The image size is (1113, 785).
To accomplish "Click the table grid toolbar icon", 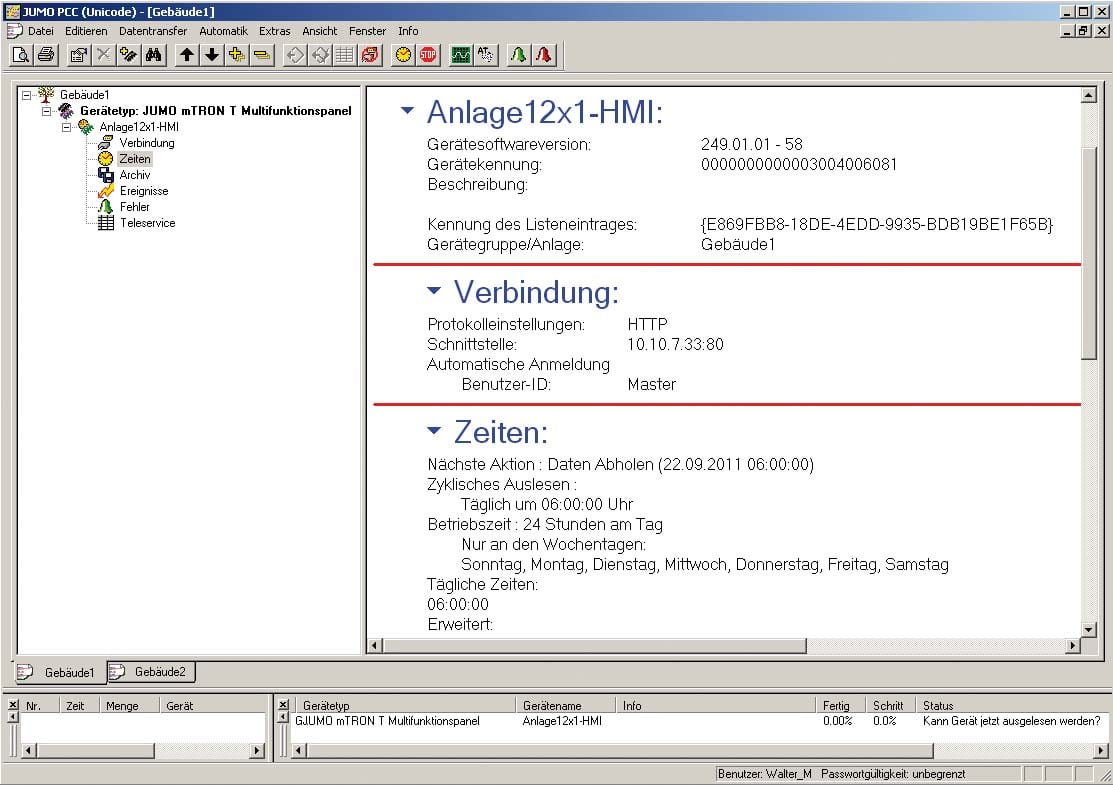I will point(343,55).
